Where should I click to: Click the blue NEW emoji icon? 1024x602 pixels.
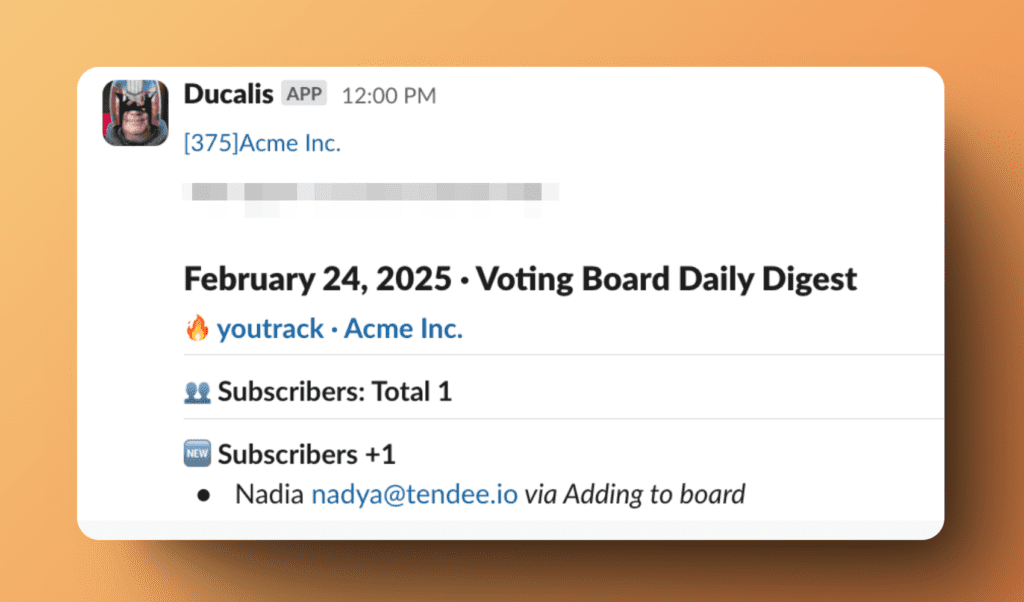pyautogui.click(x=197, y=454)
